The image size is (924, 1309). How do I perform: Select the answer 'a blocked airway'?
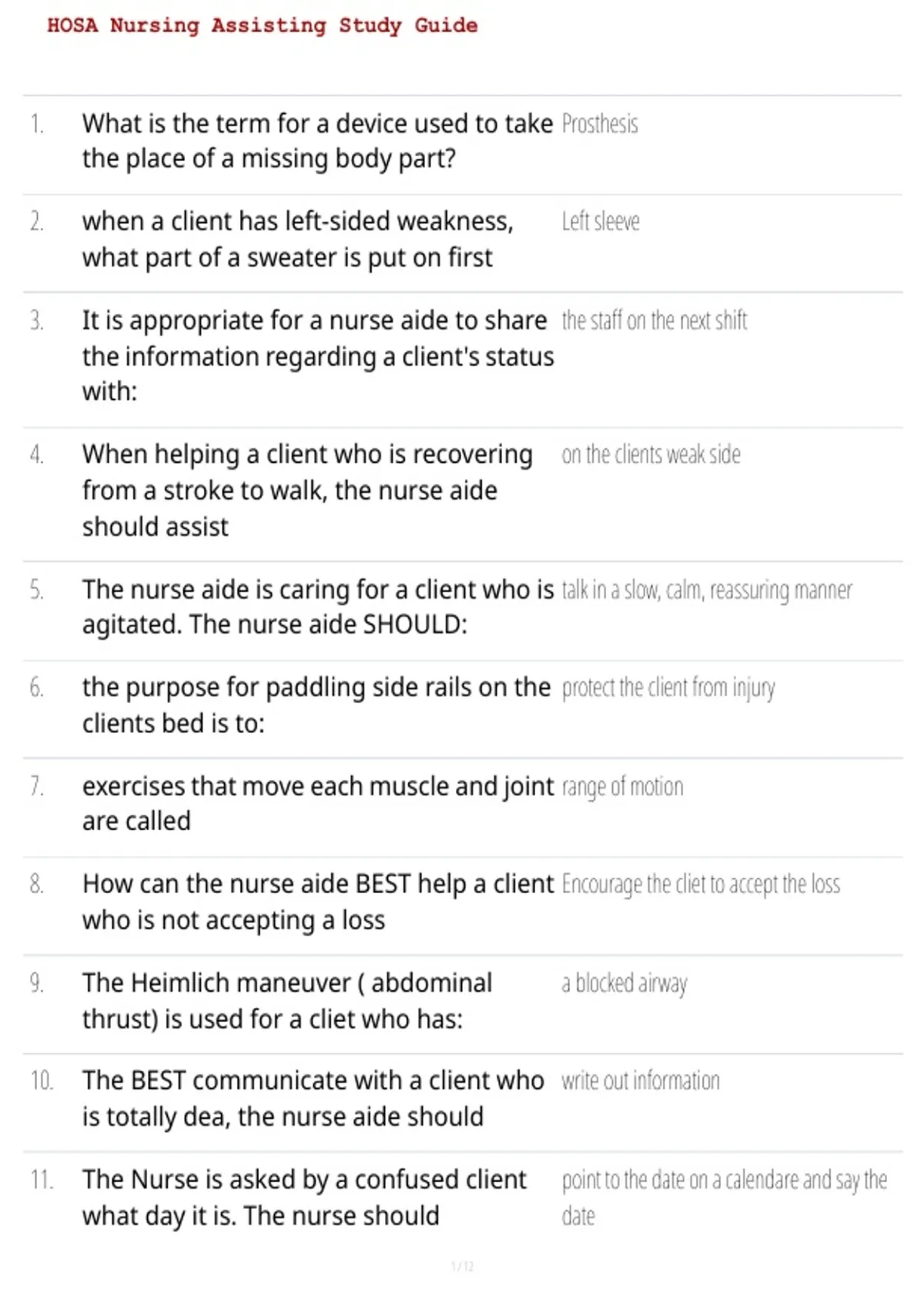pyautogui.click(x=624, y=983)
